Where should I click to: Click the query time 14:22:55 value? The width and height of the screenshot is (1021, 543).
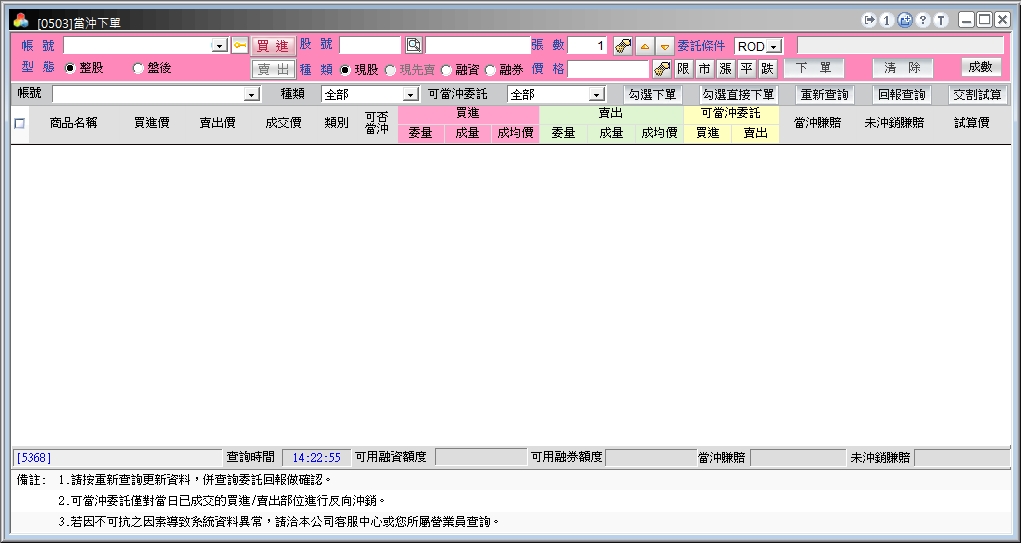(316, 457)
